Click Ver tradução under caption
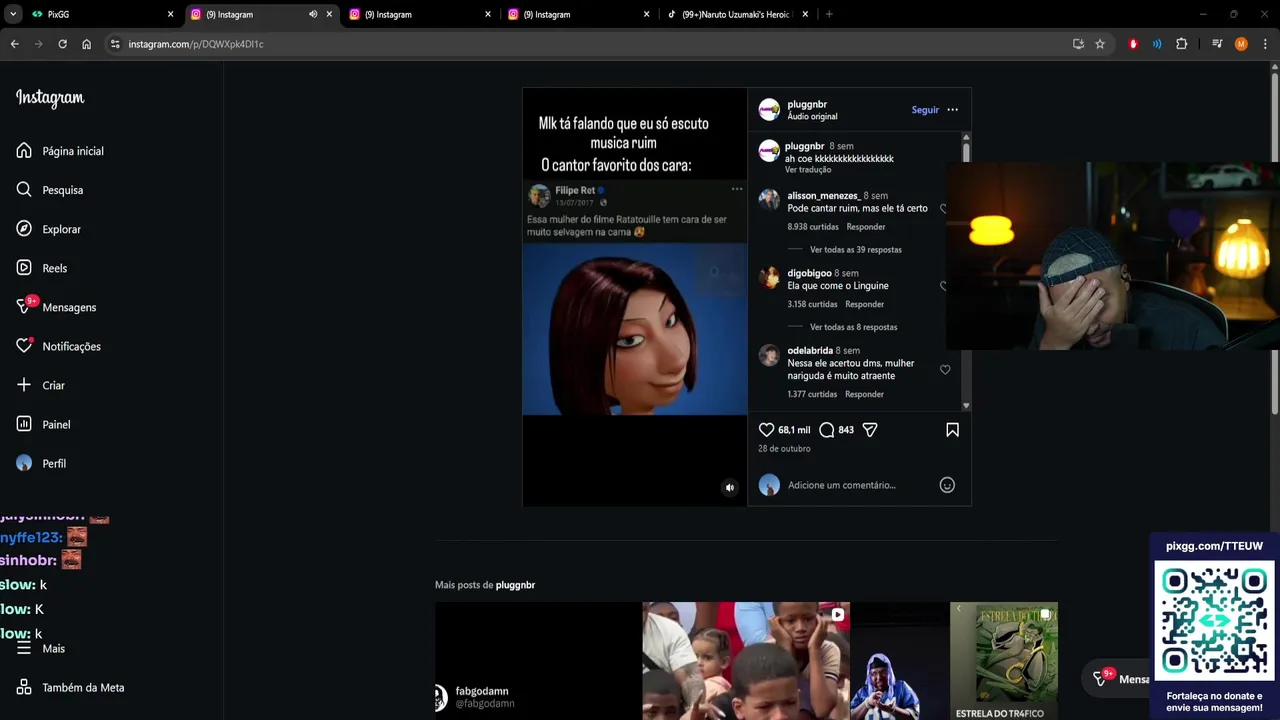Screen dimensions: 1280x720 (808, 170)
